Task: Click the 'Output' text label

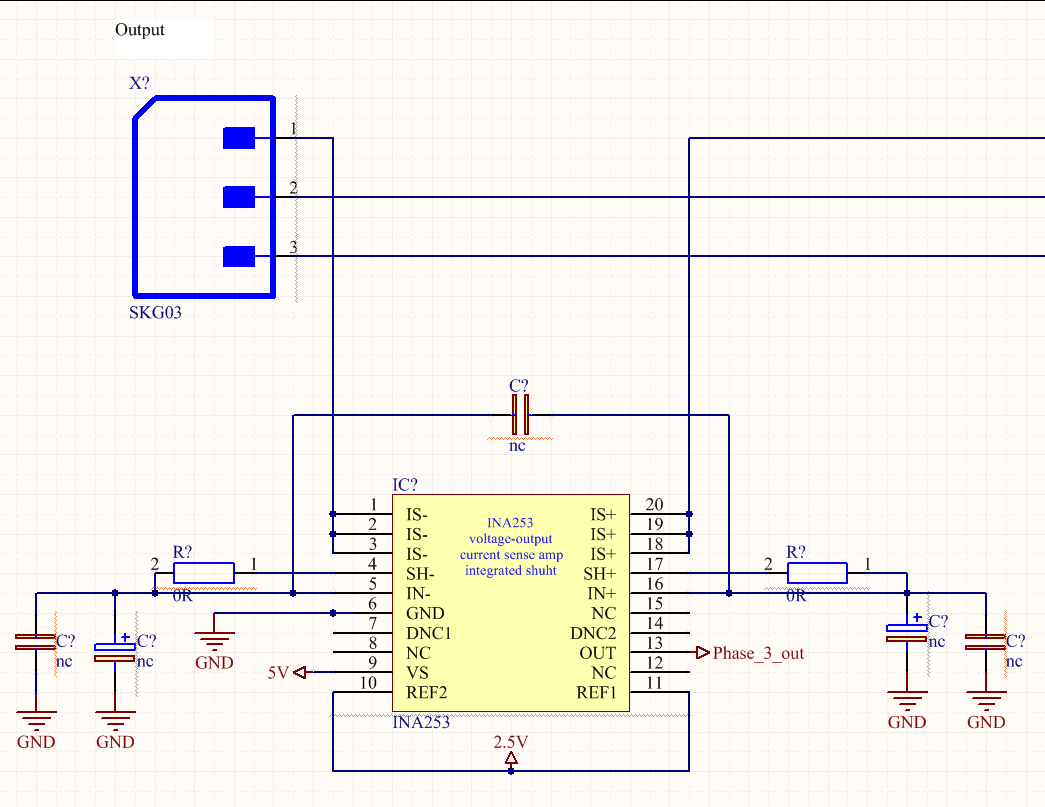Action: pyautogui.click(x=139, y=30)
